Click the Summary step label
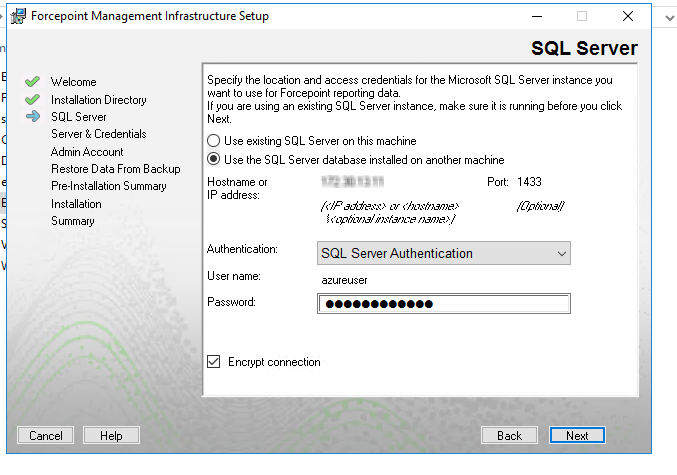 (73, 221)
